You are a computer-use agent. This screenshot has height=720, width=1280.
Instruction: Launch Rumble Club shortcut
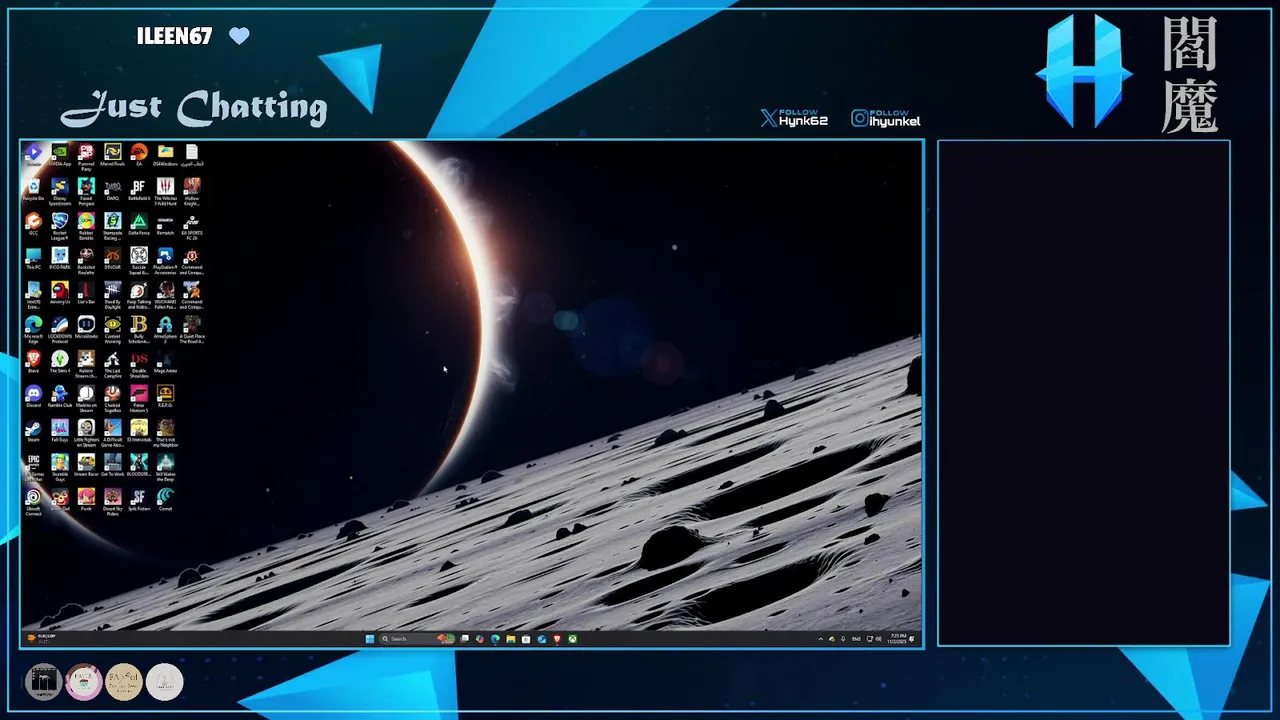[60, 397]
